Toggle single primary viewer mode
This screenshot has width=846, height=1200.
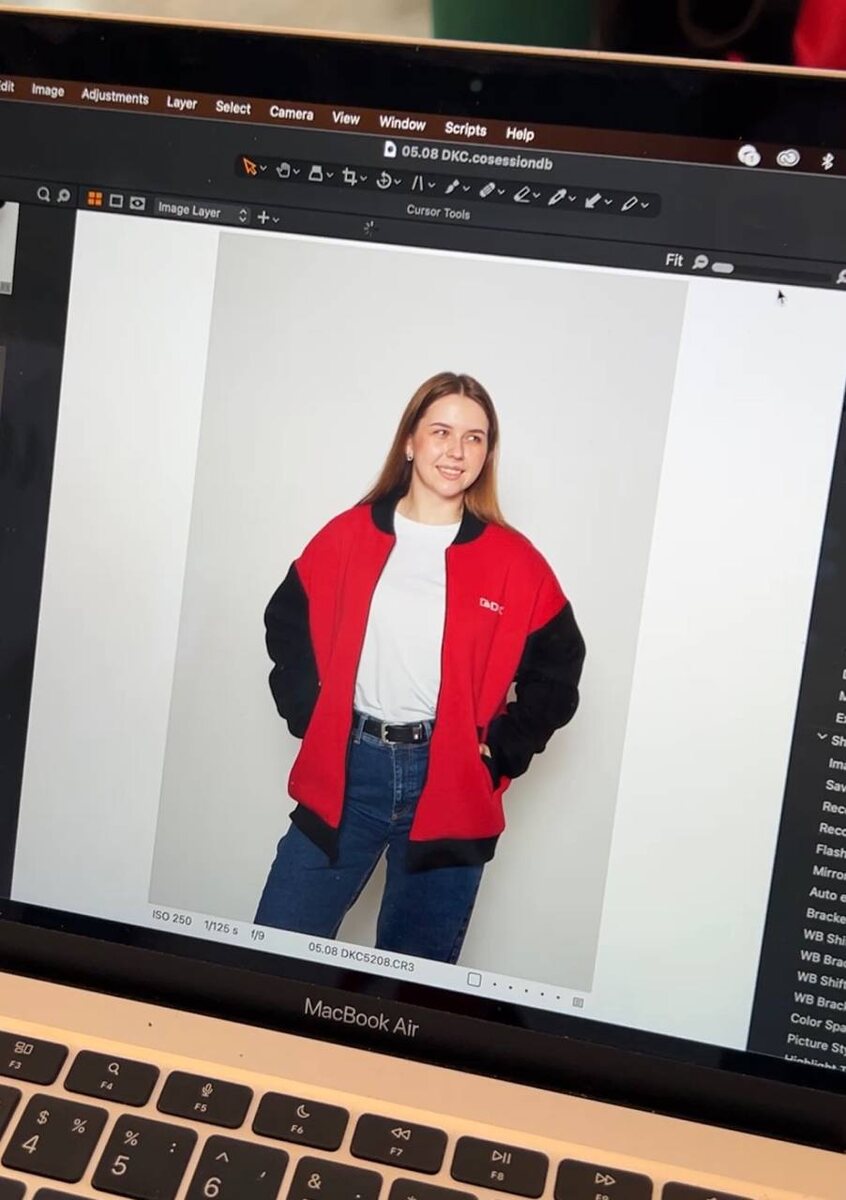click(116, 201)
